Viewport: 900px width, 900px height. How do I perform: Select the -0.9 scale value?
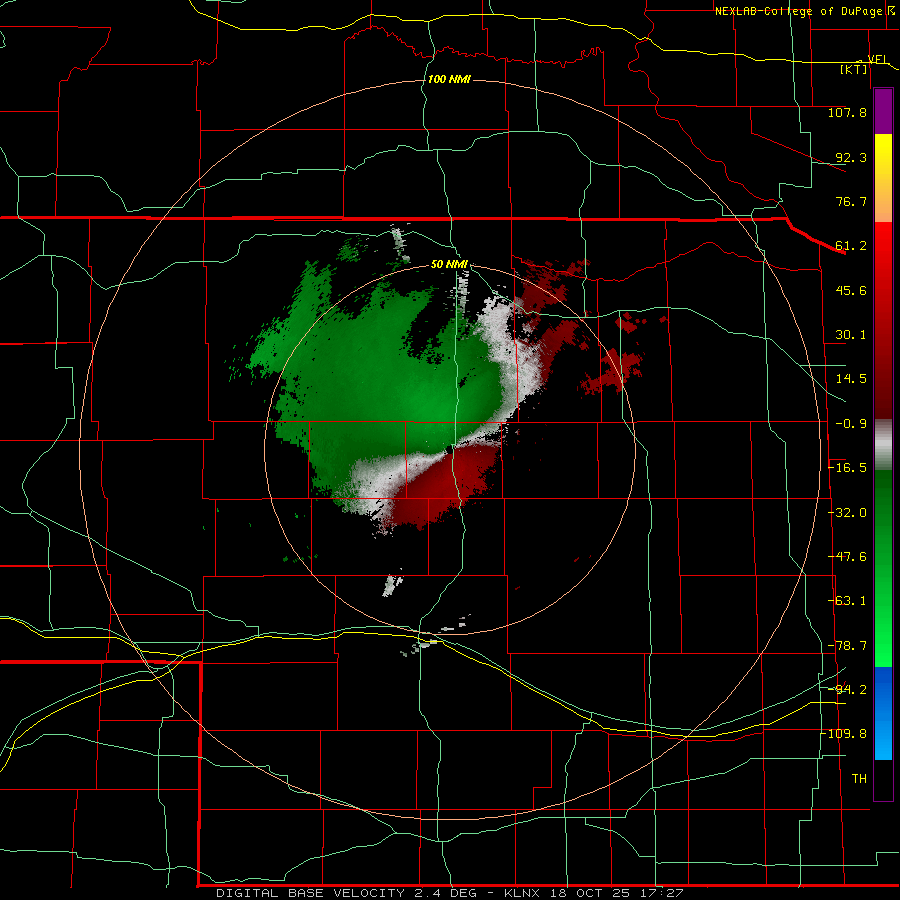coord(851,424)
